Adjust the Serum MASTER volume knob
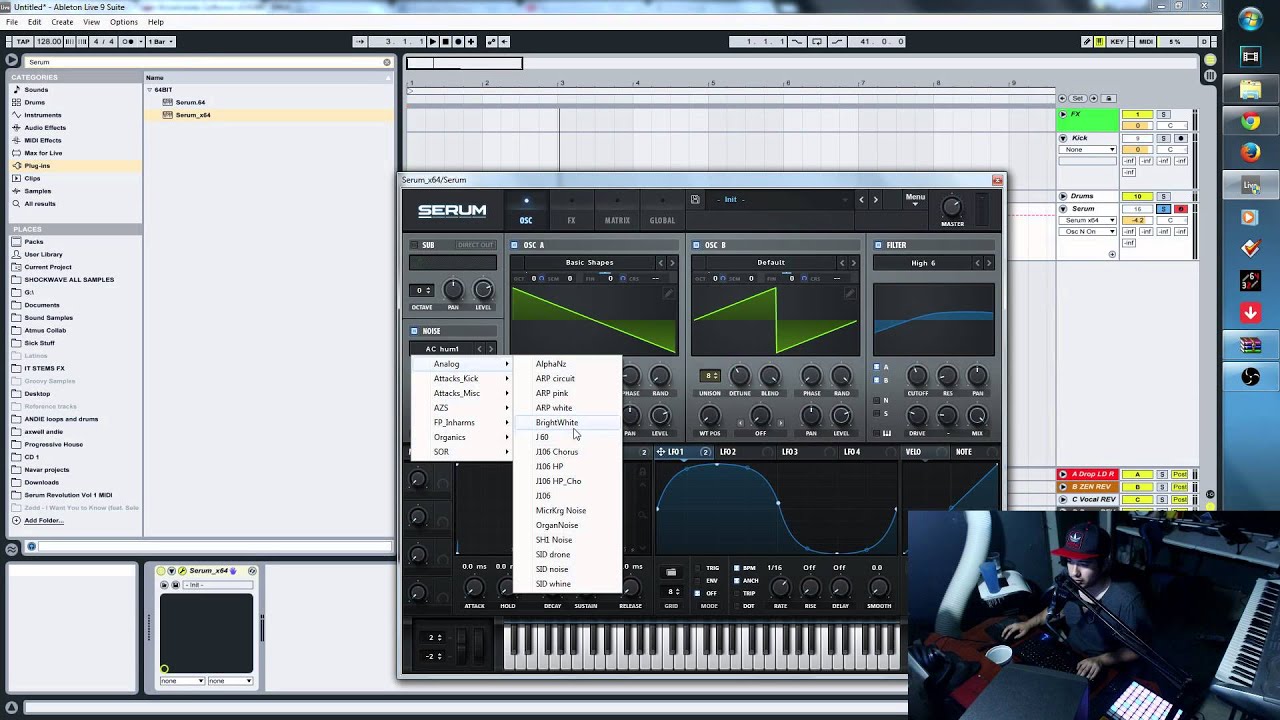 (x=952, y=207)
